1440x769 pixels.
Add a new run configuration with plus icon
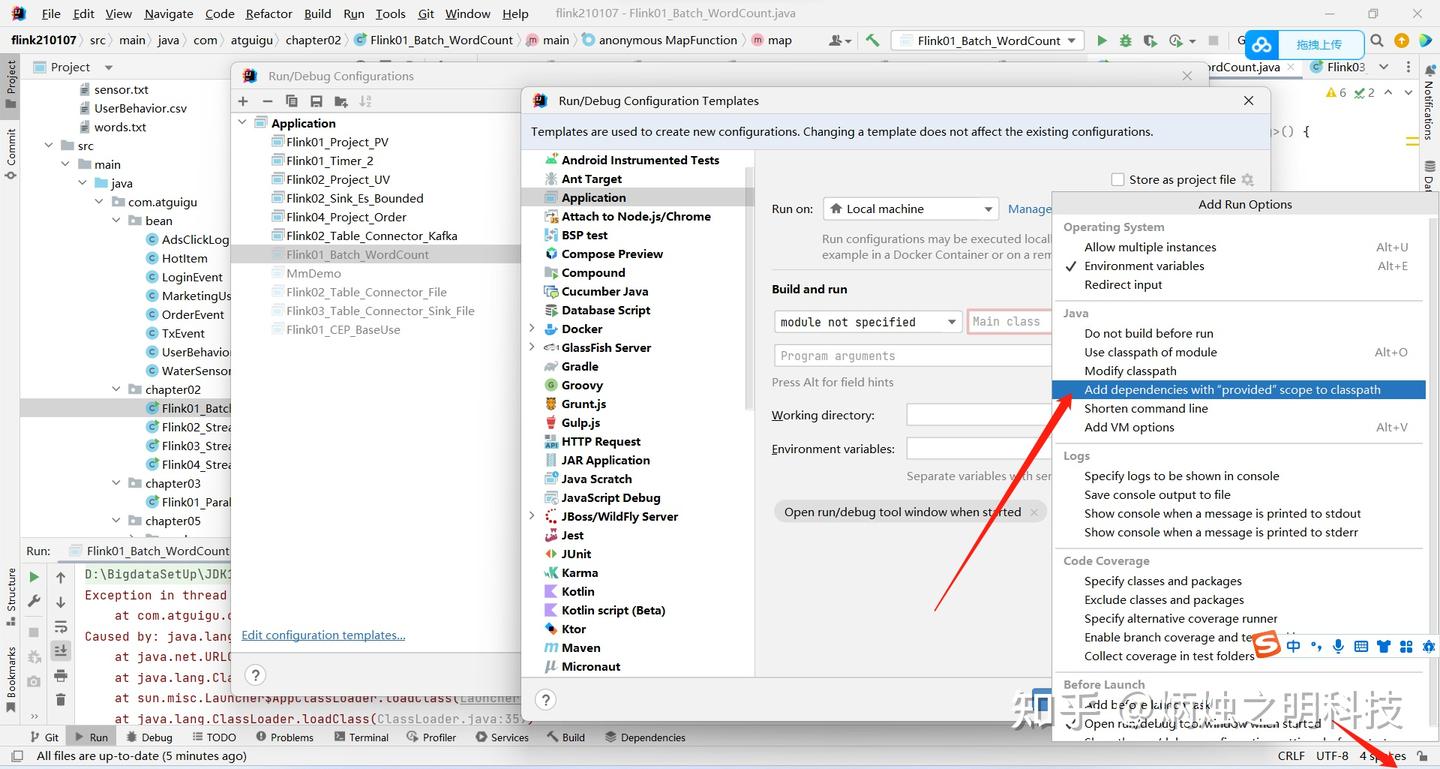[x=242, y=100]
